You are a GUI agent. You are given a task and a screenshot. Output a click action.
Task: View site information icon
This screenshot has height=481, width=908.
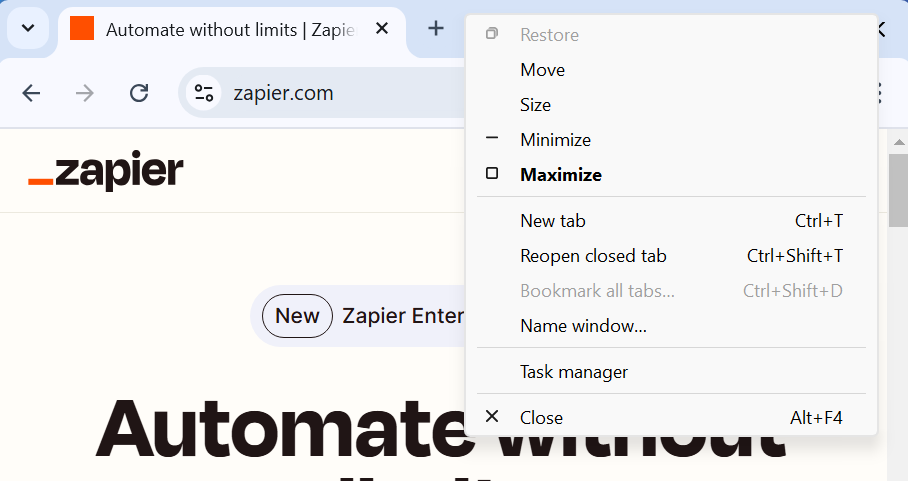click(204, 93)
